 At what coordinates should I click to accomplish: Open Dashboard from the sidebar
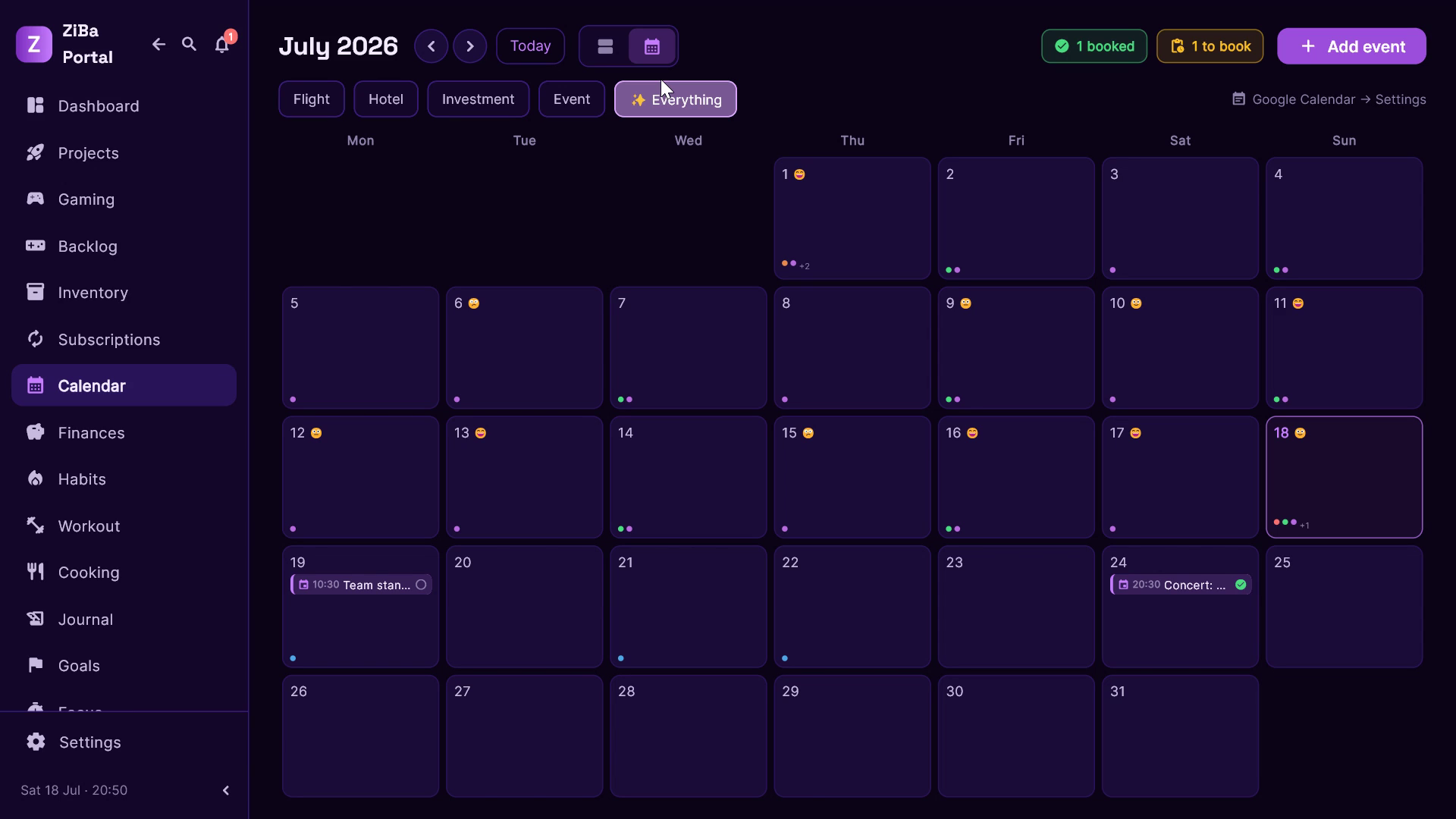coord(124,106)
